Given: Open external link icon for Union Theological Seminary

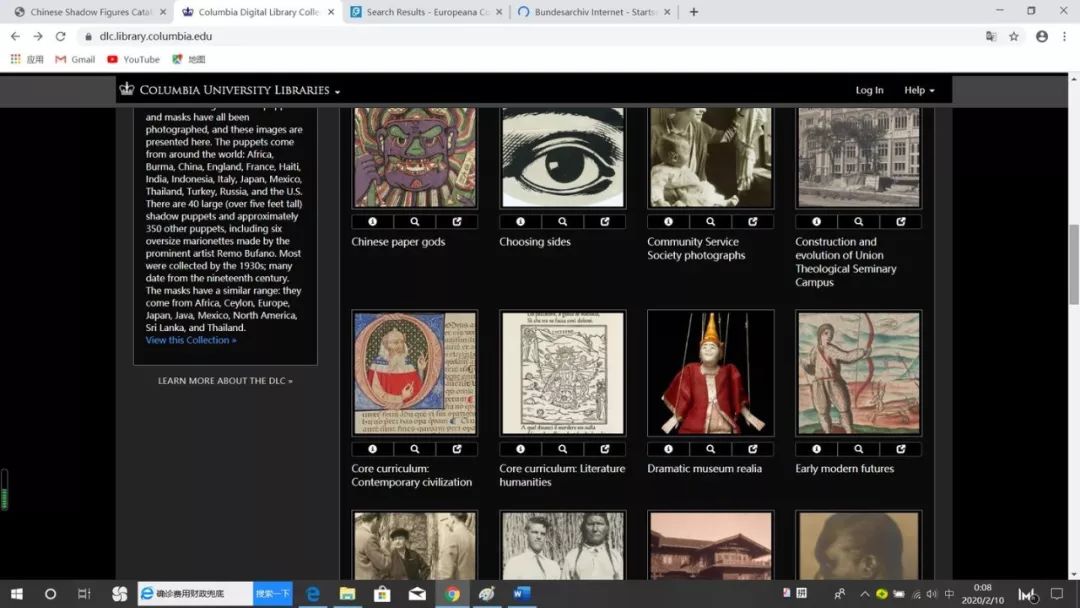Looking at the screenshot, I should (x=901, y=222).
